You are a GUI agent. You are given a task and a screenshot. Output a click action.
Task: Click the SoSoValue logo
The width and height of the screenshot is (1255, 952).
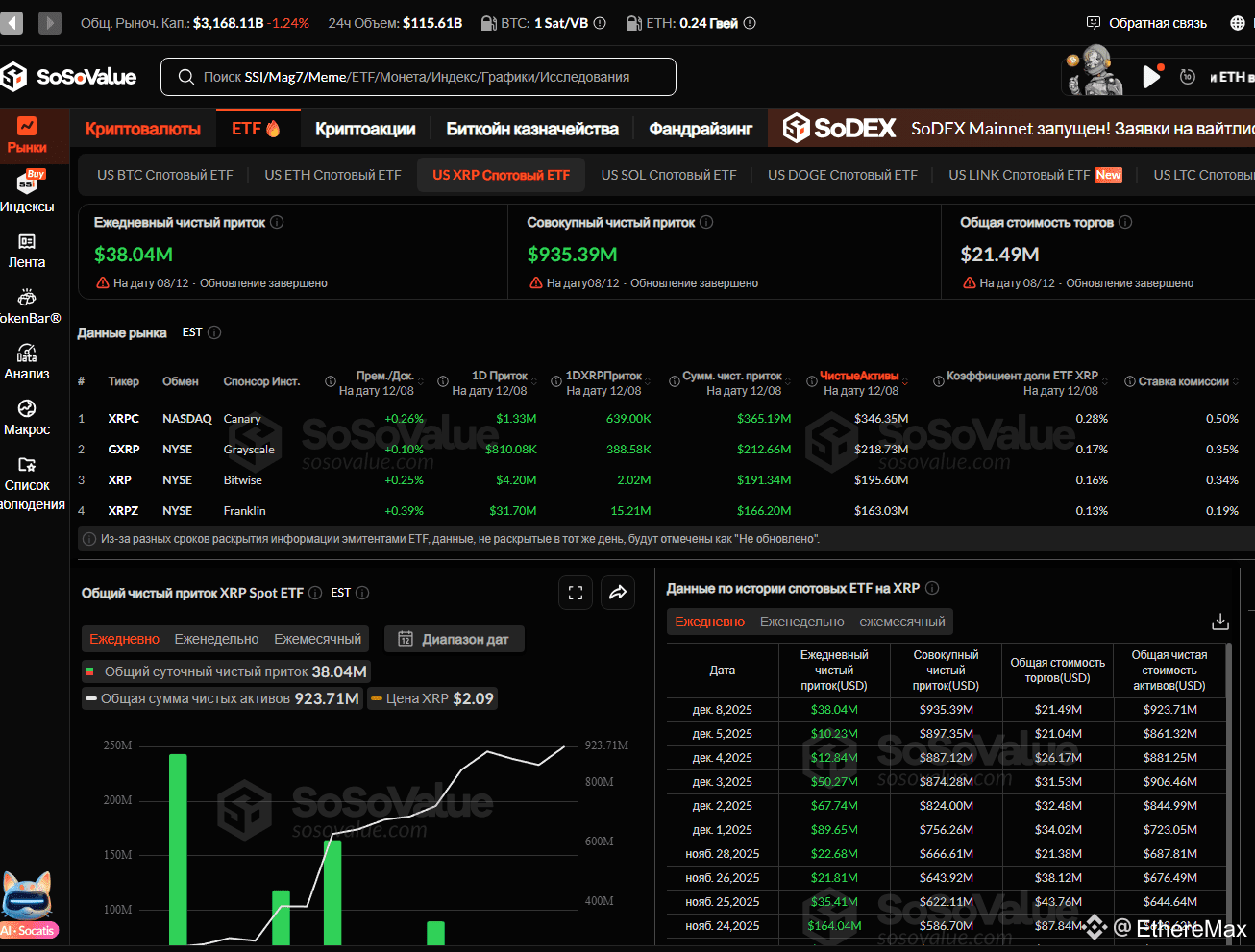(69, 77)
